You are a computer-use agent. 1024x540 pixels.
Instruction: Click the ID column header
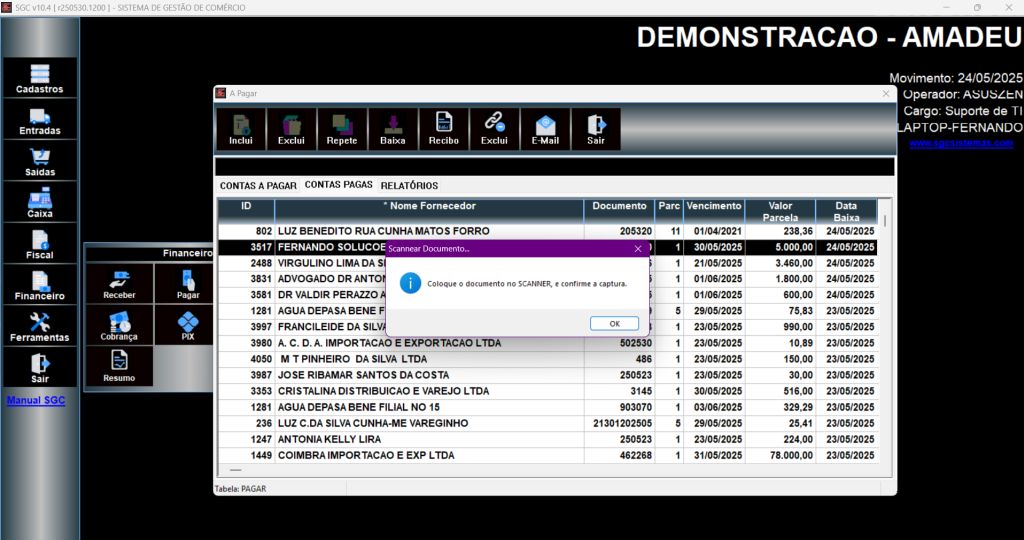point(246,211)
